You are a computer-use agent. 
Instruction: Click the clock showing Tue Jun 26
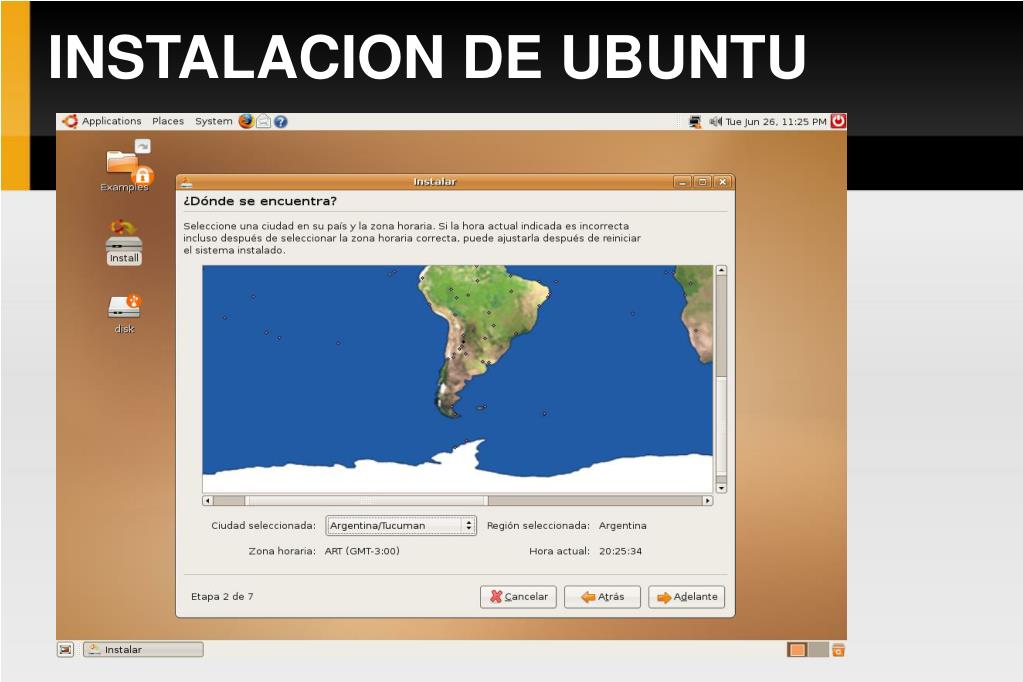(776, 121)
